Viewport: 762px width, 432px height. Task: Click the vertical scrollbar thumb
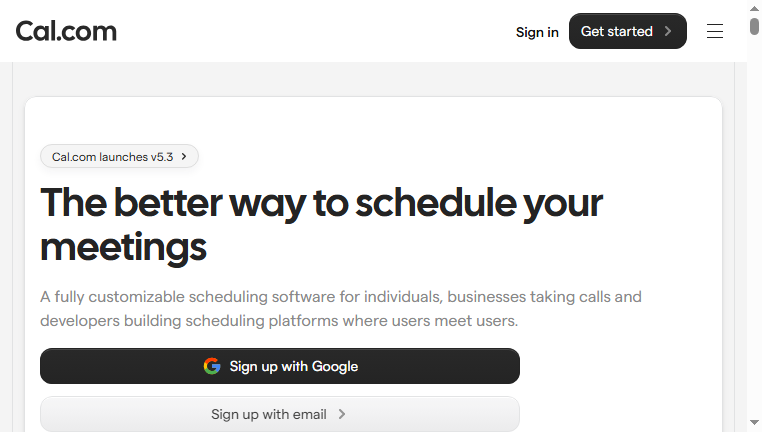tap(754, 26)
